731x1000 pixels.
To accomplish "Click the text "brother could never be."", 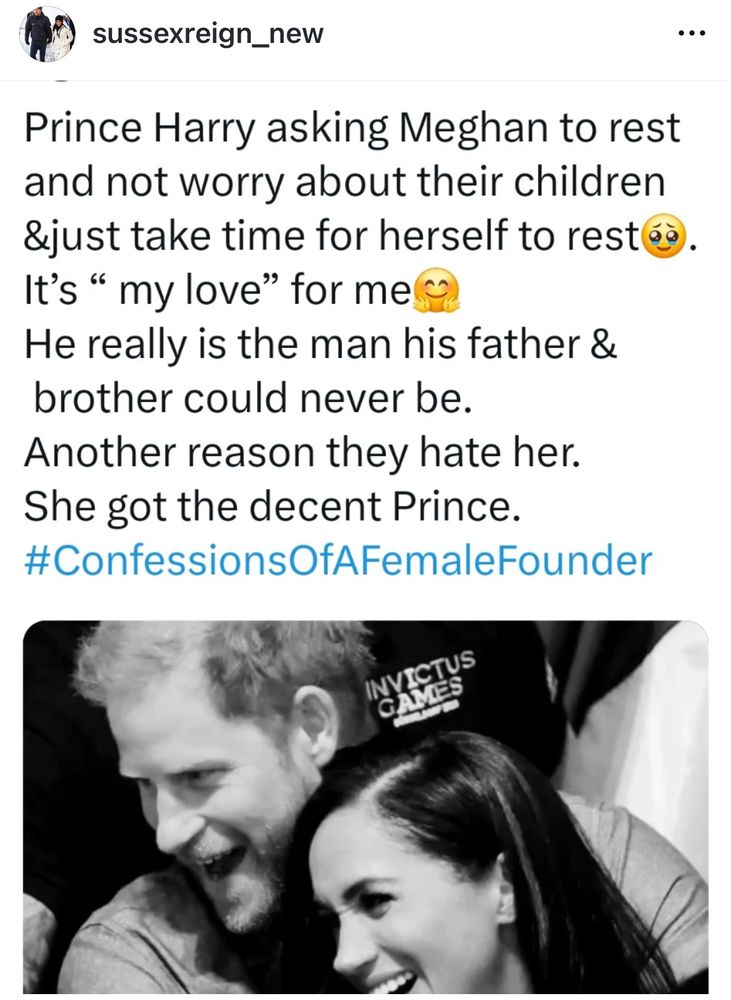I will point(251,399).
